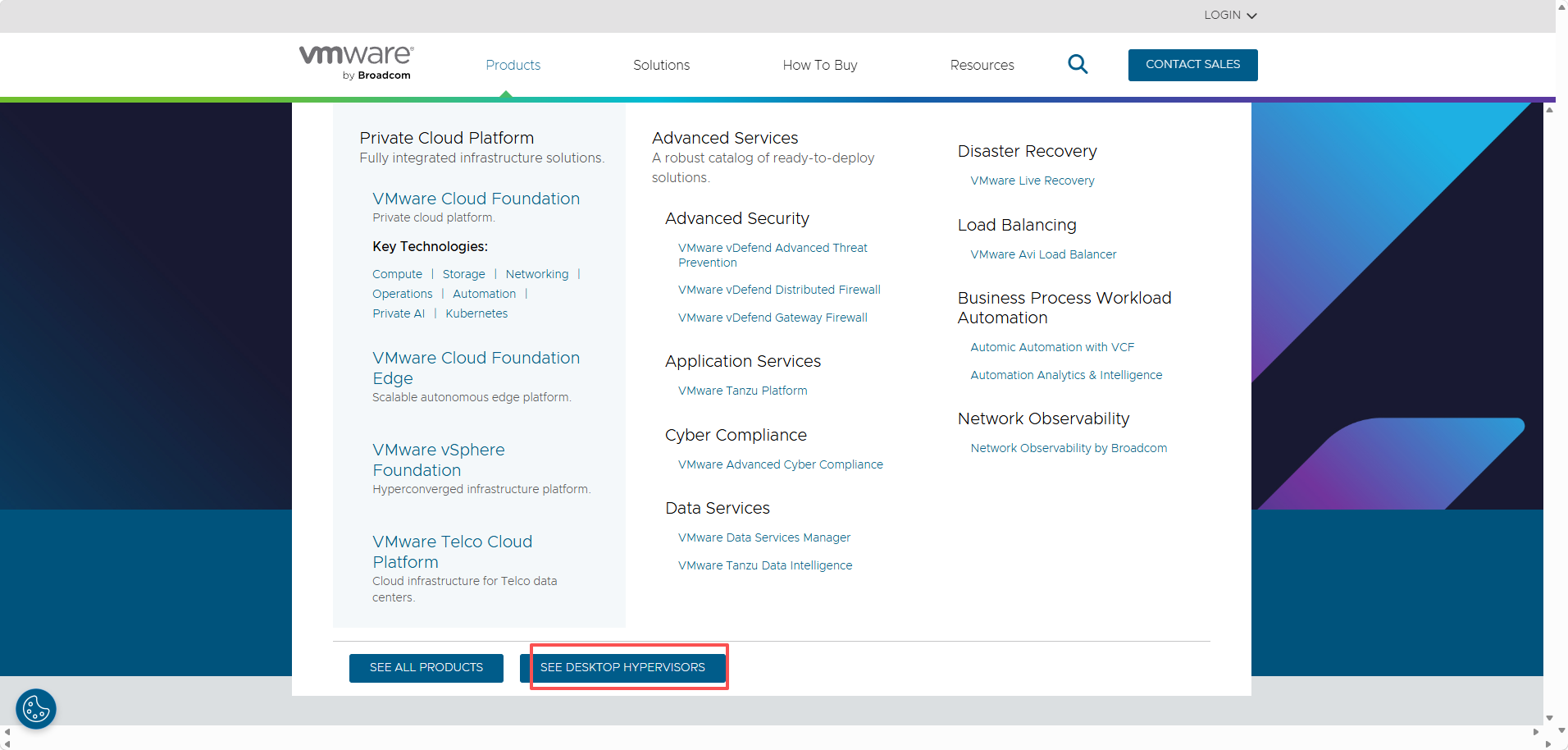Open VMware vDefend Distributed Firewall link
Image resolution: width=1568 pixels, height=750 pixels.
click(779, 290)
